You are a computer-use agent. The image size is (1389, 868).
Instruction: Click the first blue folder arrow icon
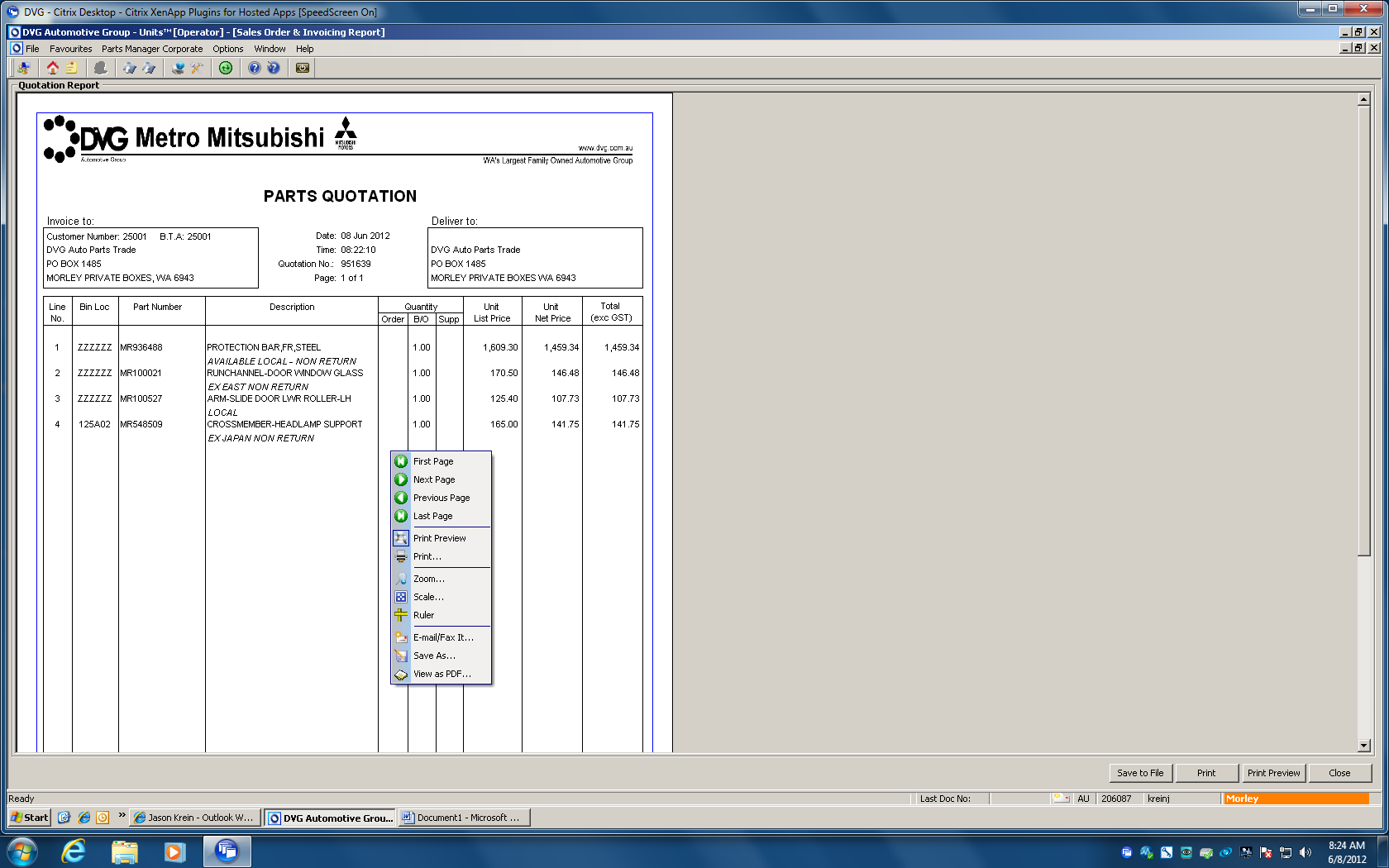click(130, 68)
